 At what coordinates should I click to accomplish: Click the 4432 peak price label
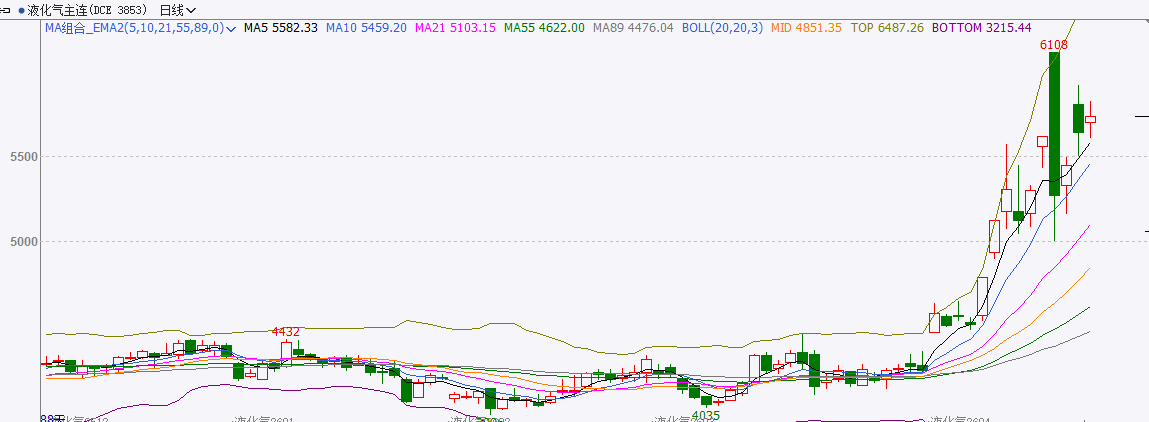(286, 331)
